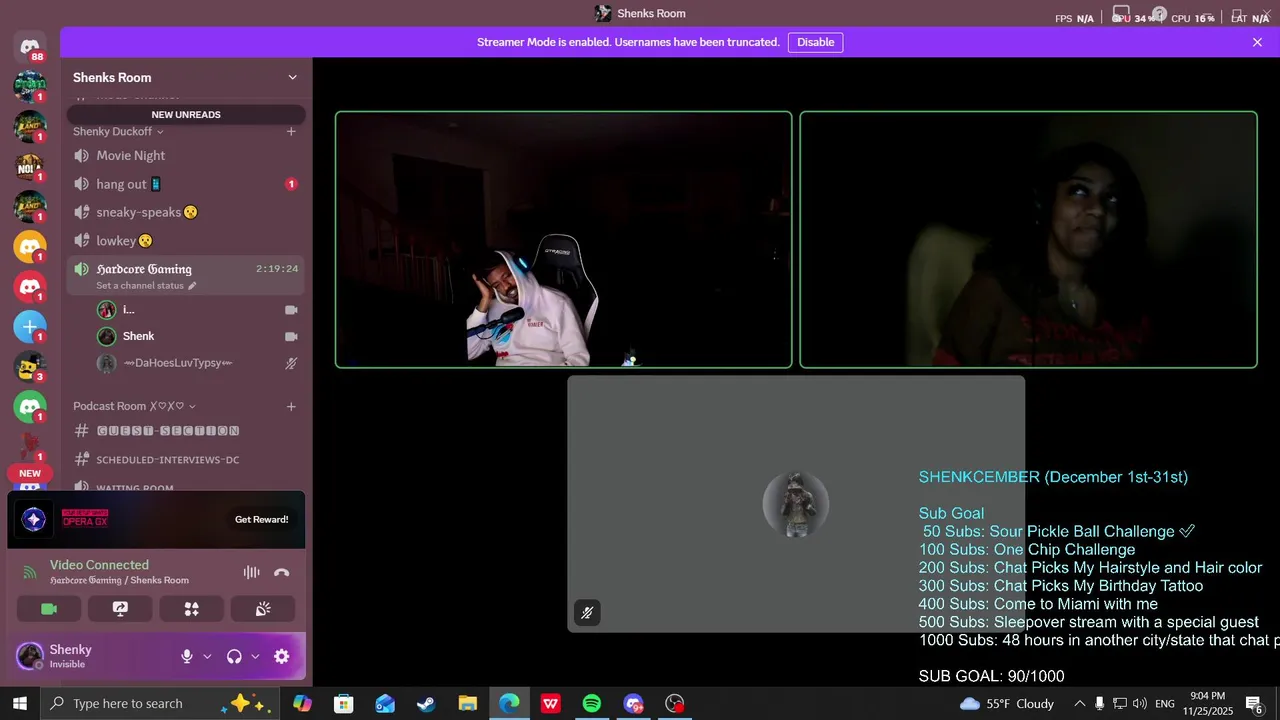Open Discord direct messages home icon
The image size is (1280, 720).
point(30,47)
